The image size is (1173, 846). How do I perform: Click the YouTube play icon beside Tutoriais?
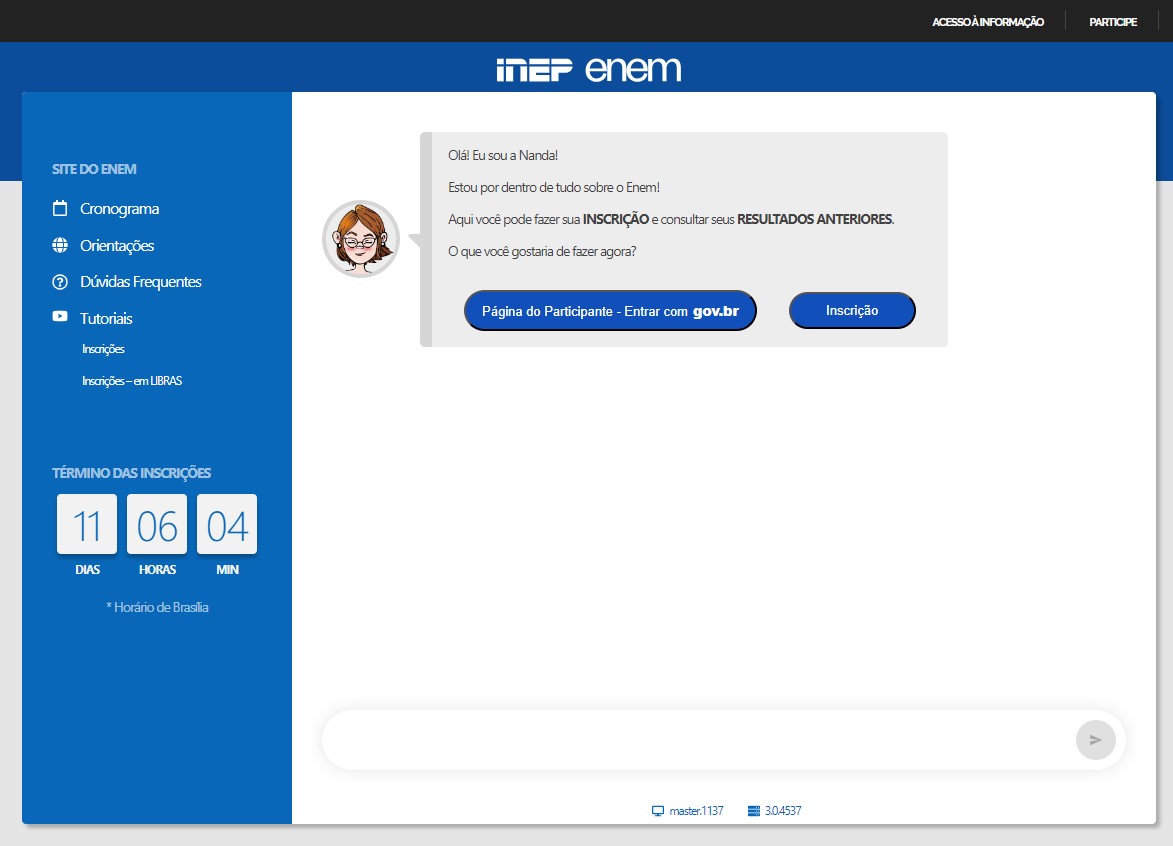[60, 317]
